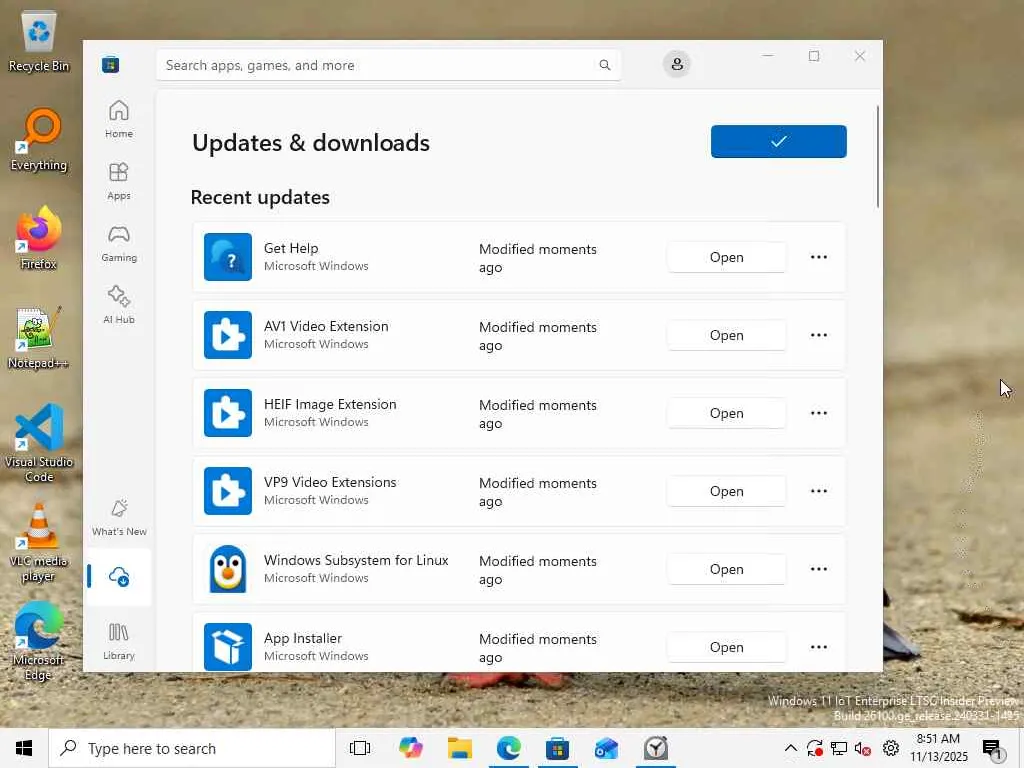Open the Home section in Store sidebar

(x=119, y=119)
